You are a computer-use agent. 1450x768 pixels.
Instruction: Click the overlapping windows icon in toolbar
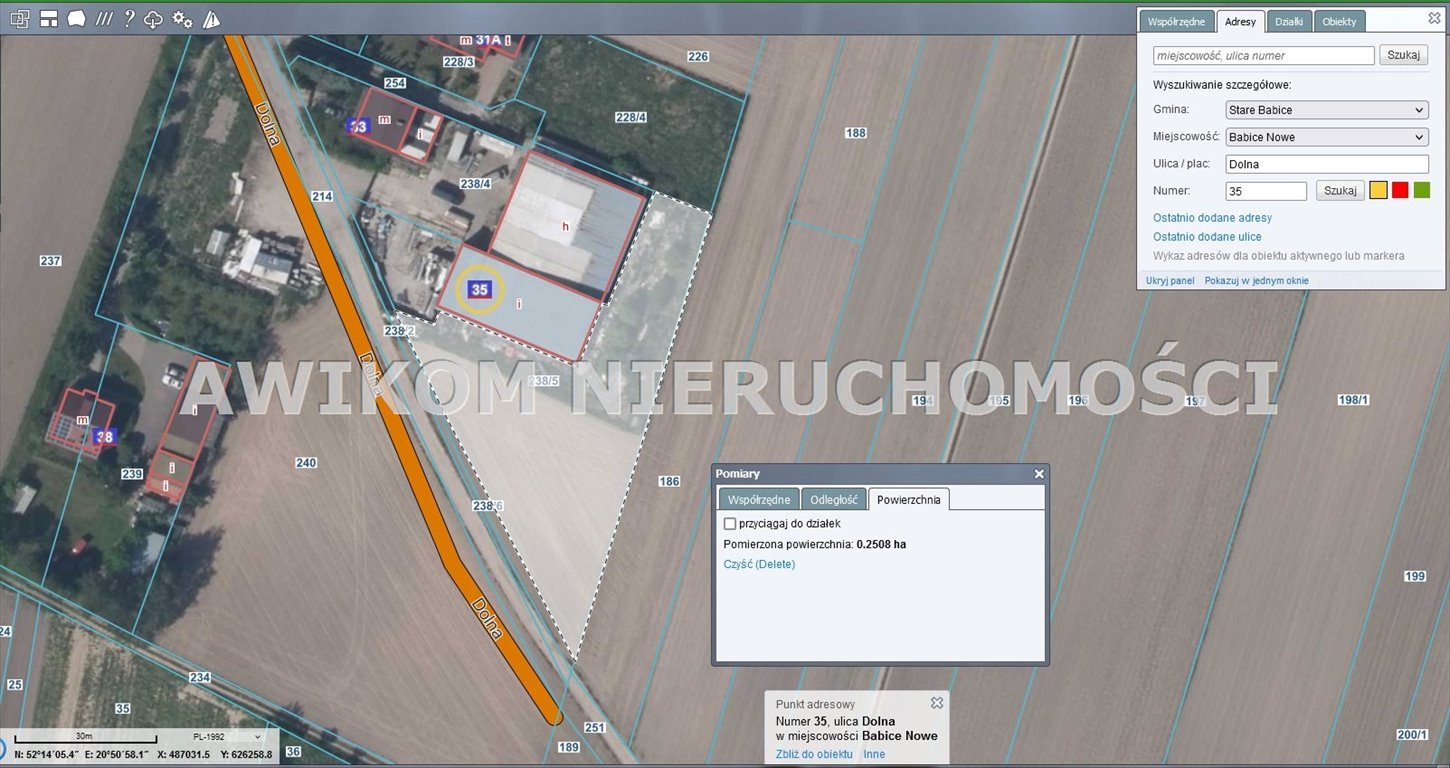19,19
